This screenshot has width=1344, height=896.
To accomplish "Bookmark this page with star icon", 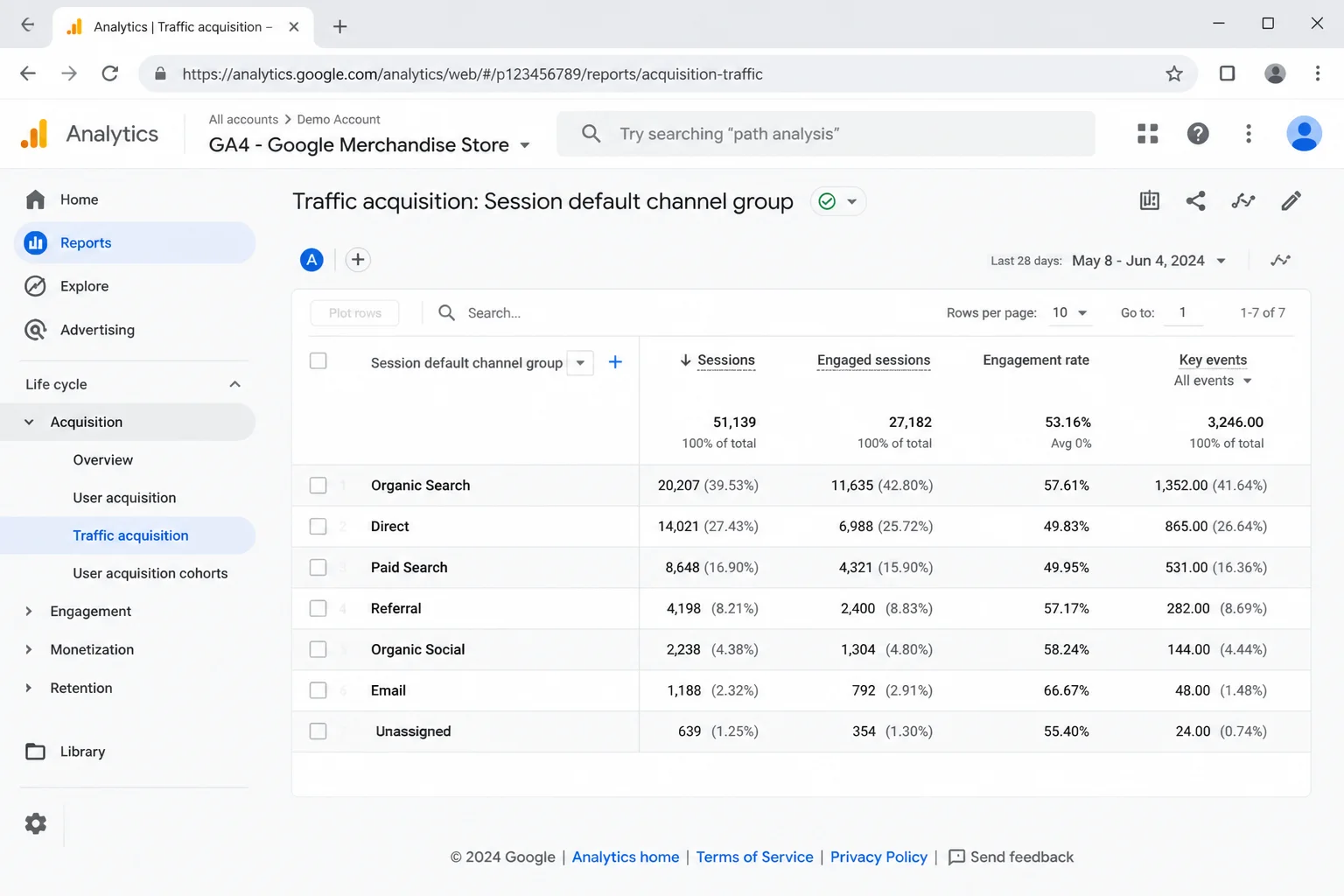I will coord(1174,73).
